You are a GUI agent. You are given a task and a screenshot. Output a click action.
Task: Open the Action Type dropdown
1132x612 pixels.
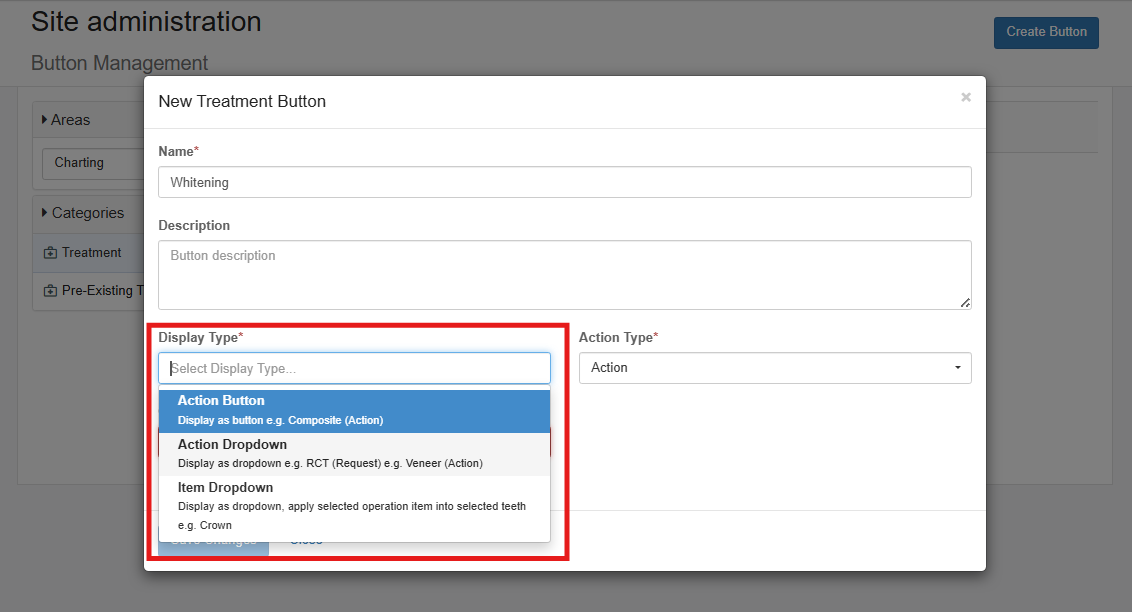coord(775,368)
